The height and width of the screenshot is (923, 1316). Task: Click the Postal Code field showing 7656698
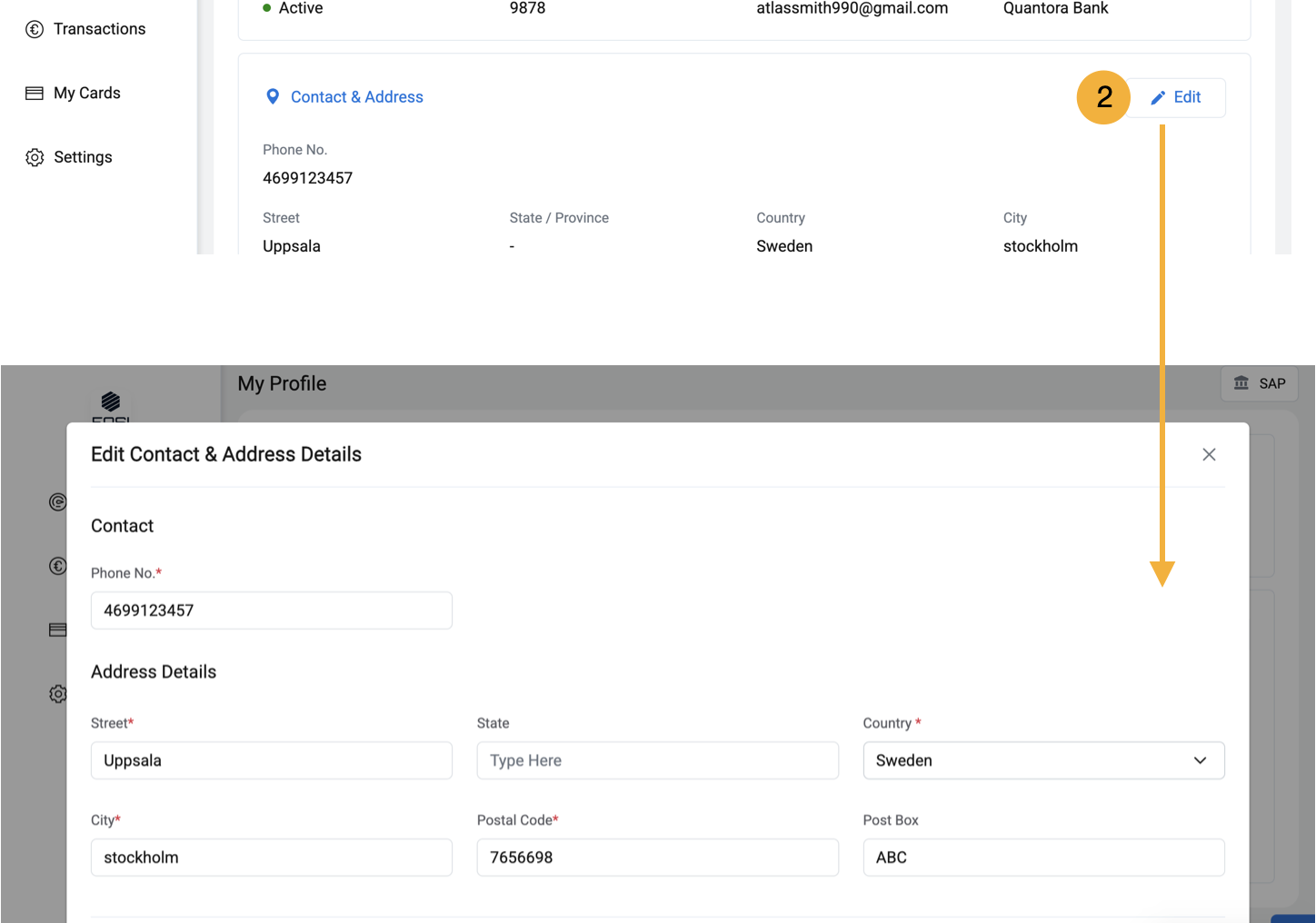click(x=657, y=858)
